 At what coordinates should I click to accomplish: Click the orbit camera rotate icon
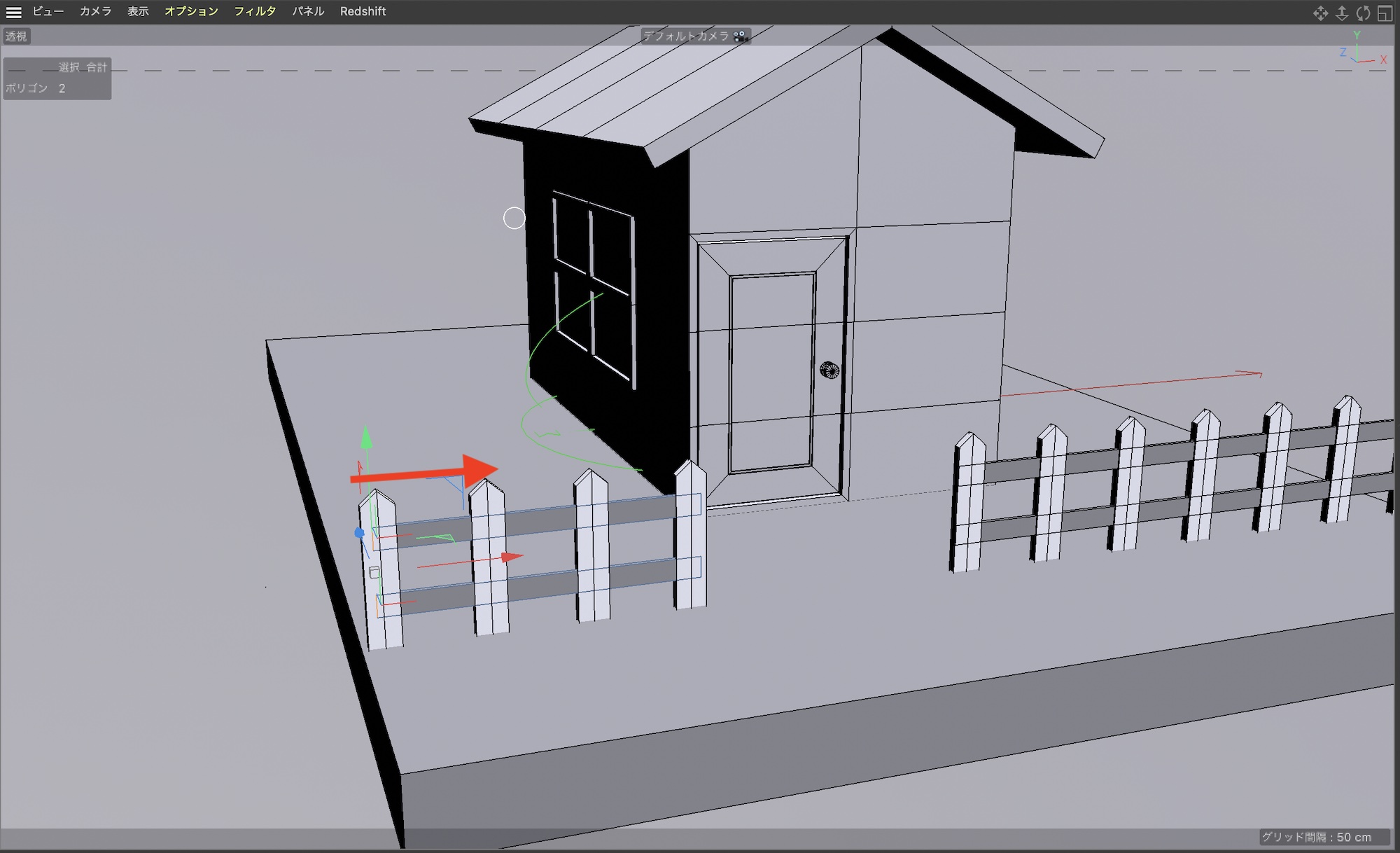pyautogui.click(x=1363, y=13)
